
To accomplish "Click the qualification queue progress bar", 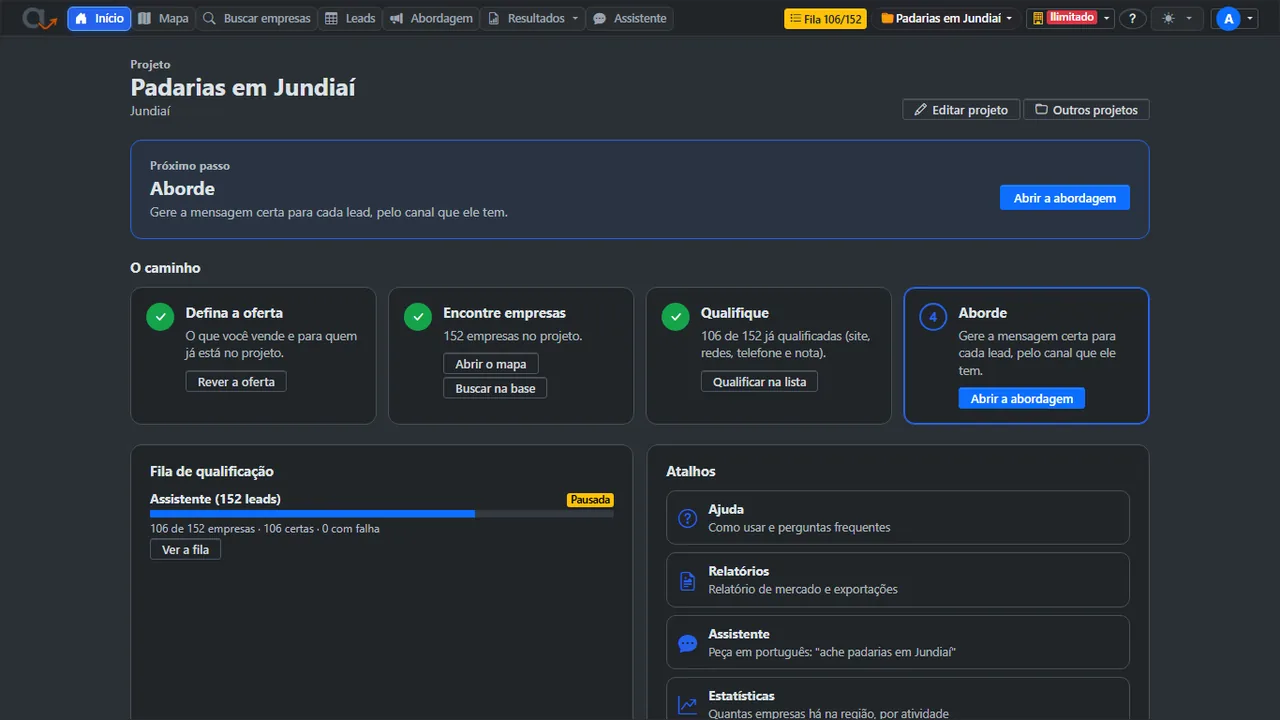I will [382, 513].
